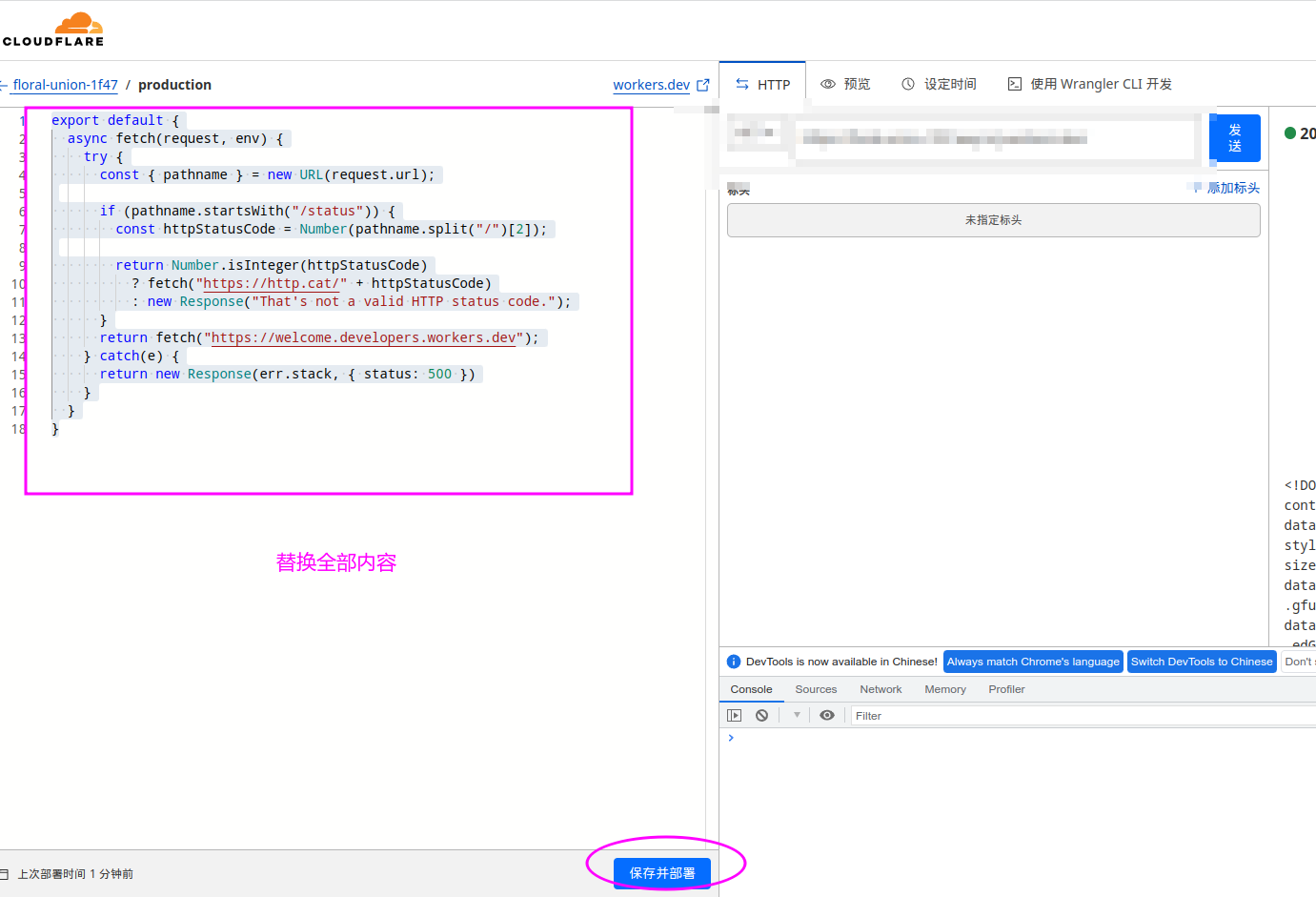Image resolution: width=1316 pixels, height=897 pixels.
Task: Open the floral-union-1f47 breadcrumb link
Action: coord(66,85)
